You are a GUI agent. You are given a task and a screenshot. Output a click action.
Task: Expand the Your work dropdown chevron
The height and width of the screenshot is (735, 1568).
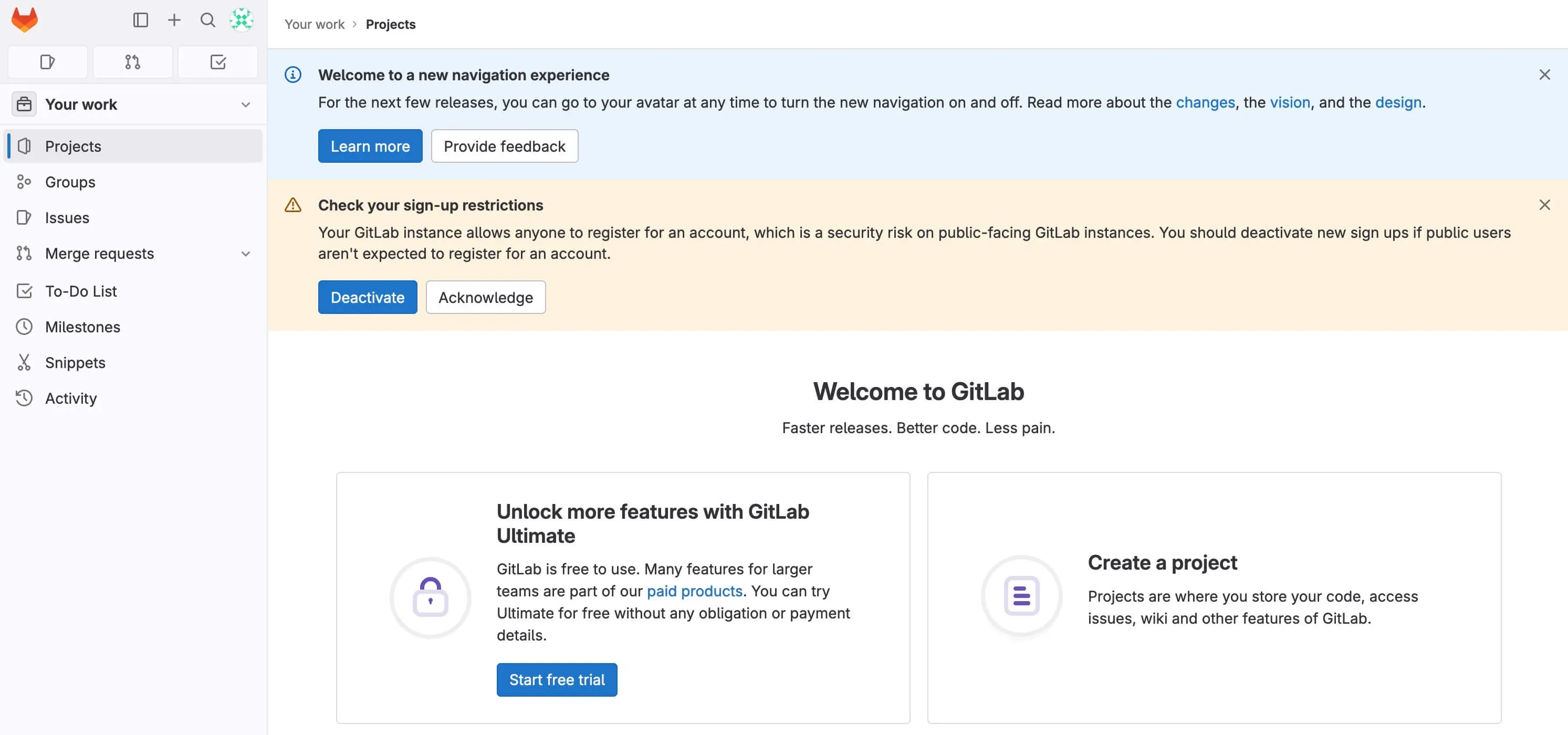click(x=245, y=104)
